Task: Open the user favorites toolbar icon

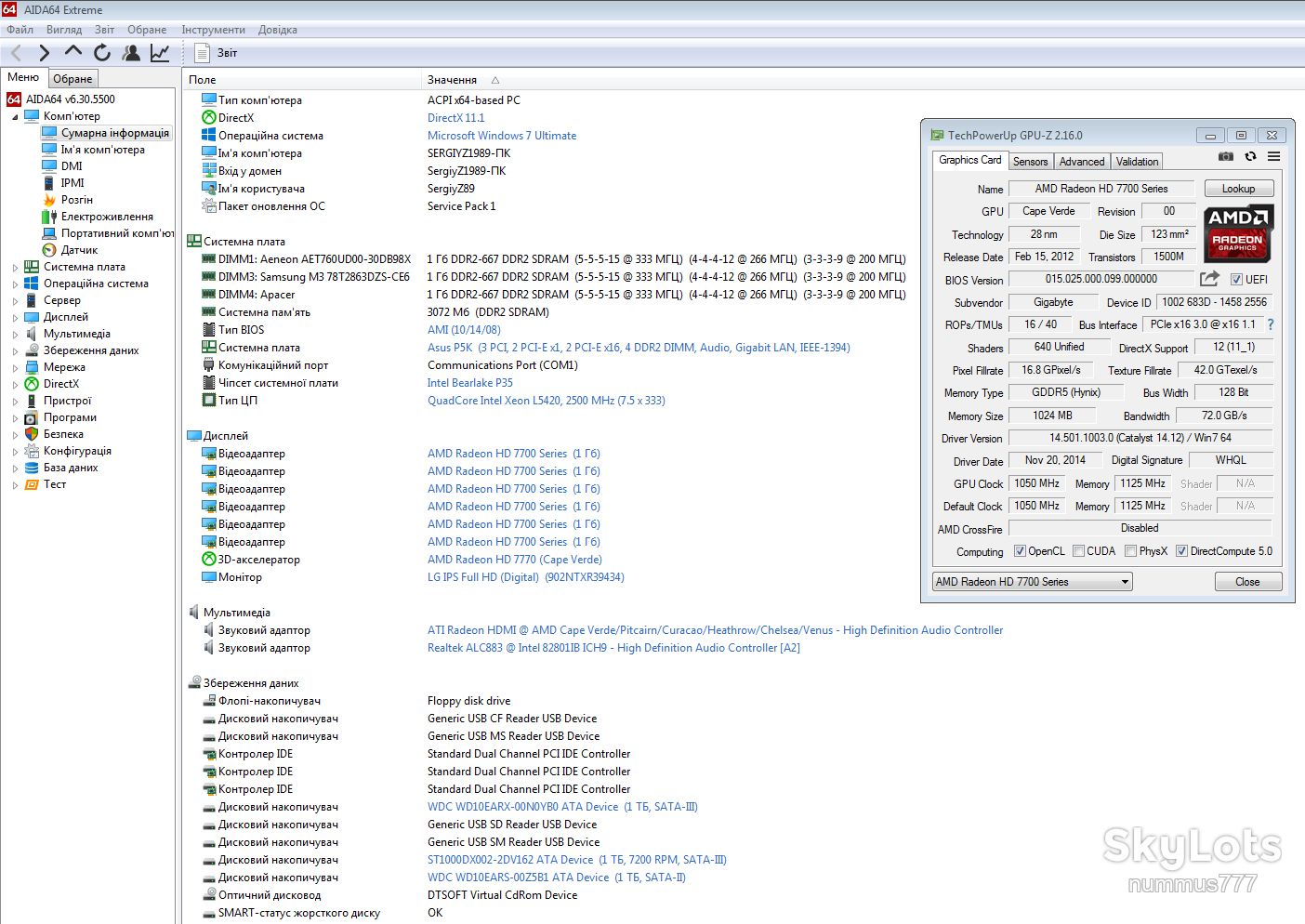Action: pos(131,53)
